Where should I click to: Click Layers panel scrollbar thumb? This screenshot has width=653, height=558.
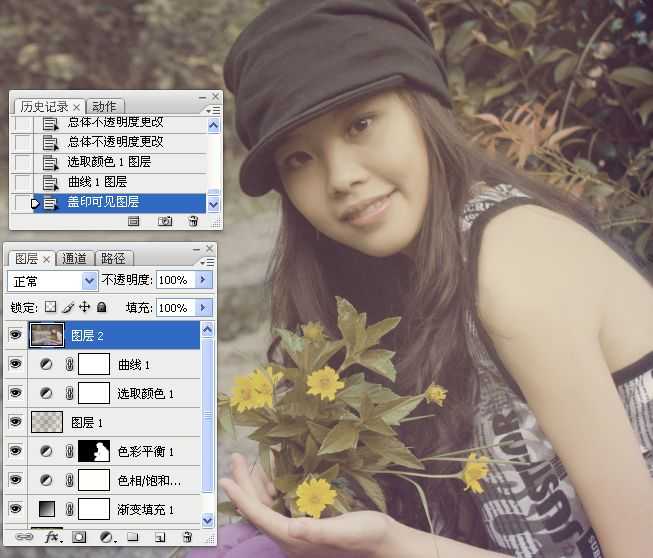pos(207,416)
